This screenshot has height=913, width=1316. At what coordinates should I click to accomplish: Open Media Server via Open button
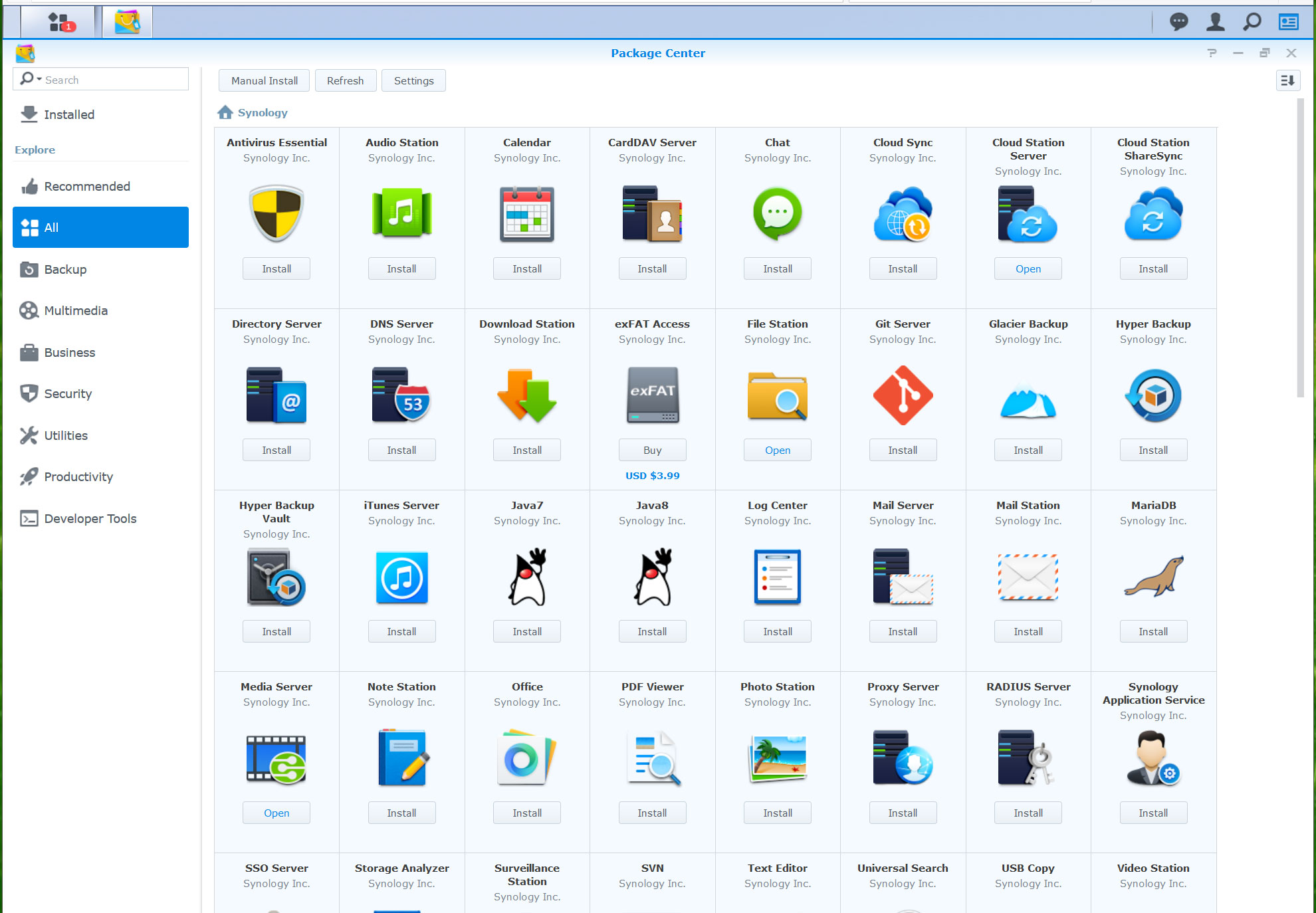pos(276,813)
